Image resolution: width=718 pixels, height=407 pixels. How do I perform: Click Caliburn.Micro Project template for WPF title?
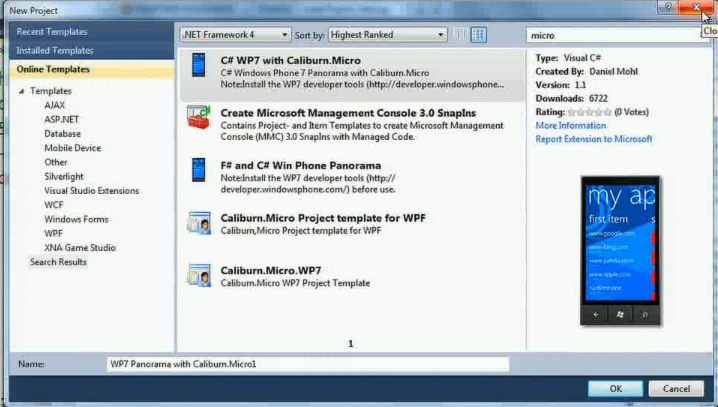[323, 218]
